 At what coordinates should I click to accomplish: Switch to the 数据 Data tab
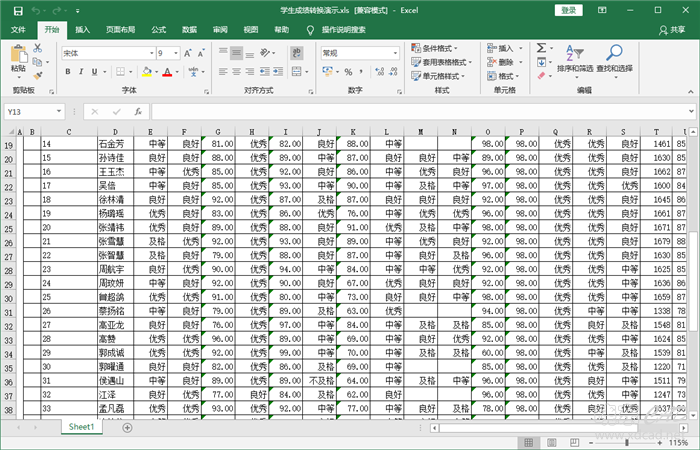click(x=189, y=30)
